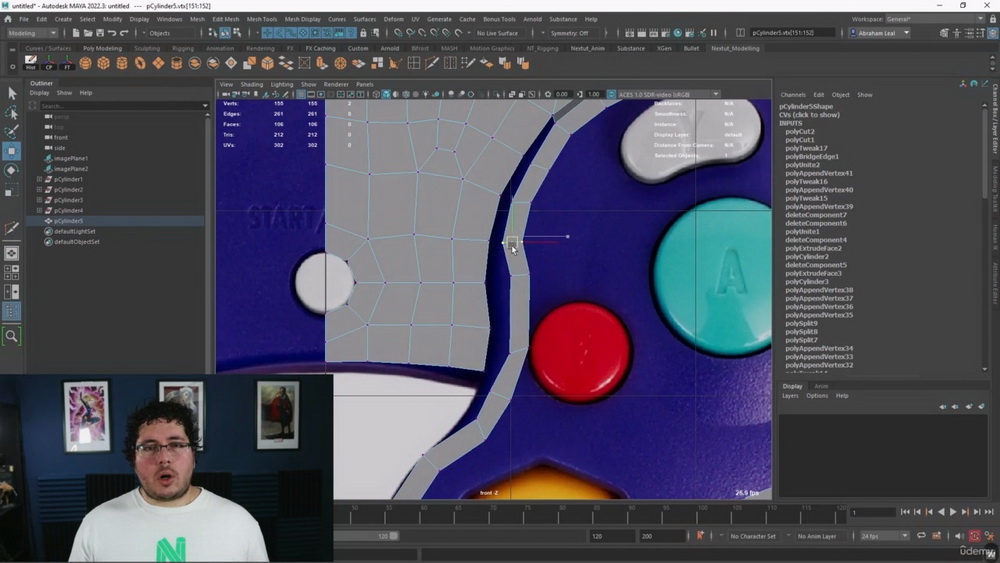Activate the Rotate tool in toolbox
Image resolution: width=1000 pixels, height=563 pixels.
[11, 170]
